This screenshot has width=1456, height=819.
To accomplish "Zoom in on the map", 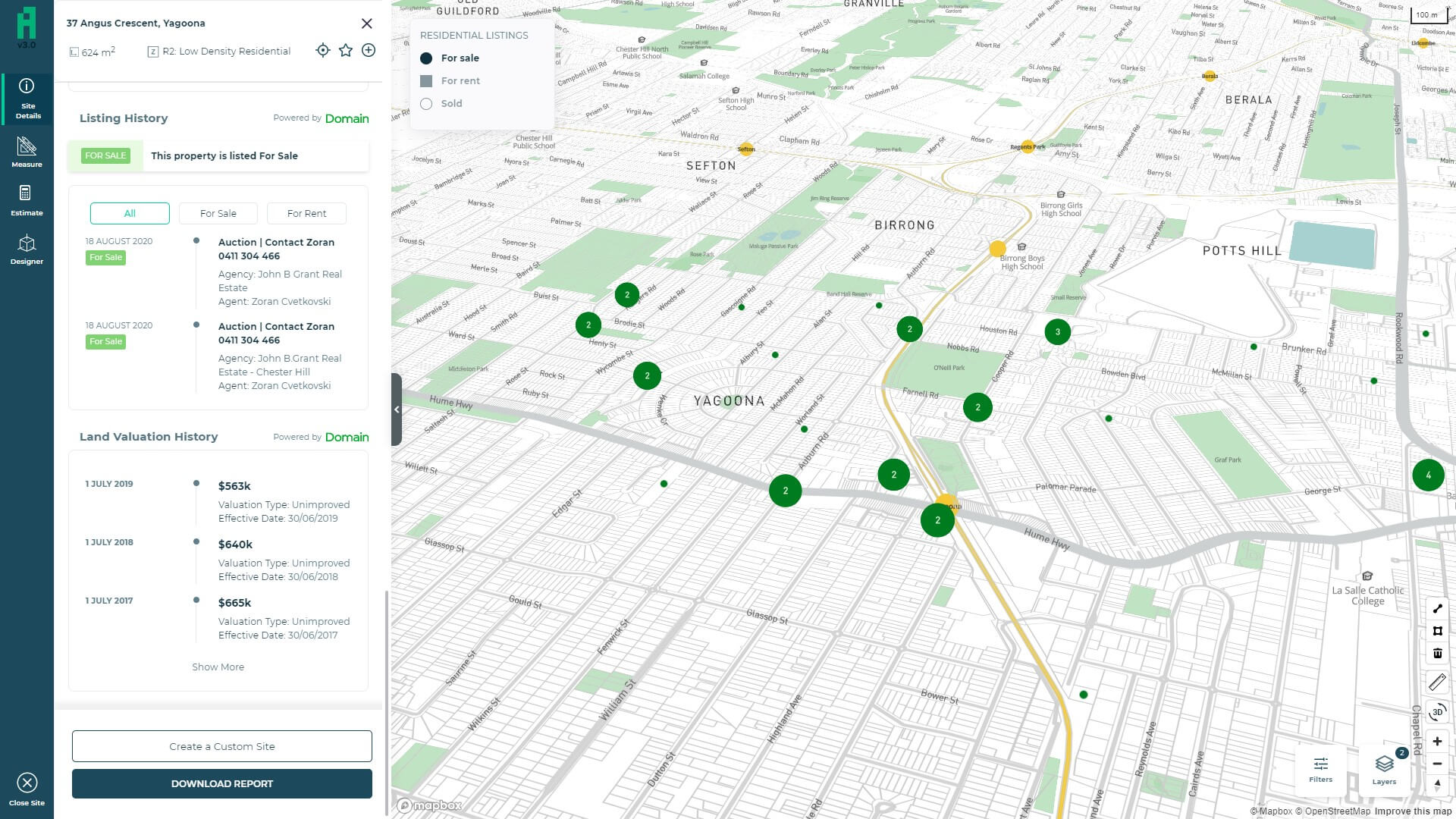I will [1437, 741].
